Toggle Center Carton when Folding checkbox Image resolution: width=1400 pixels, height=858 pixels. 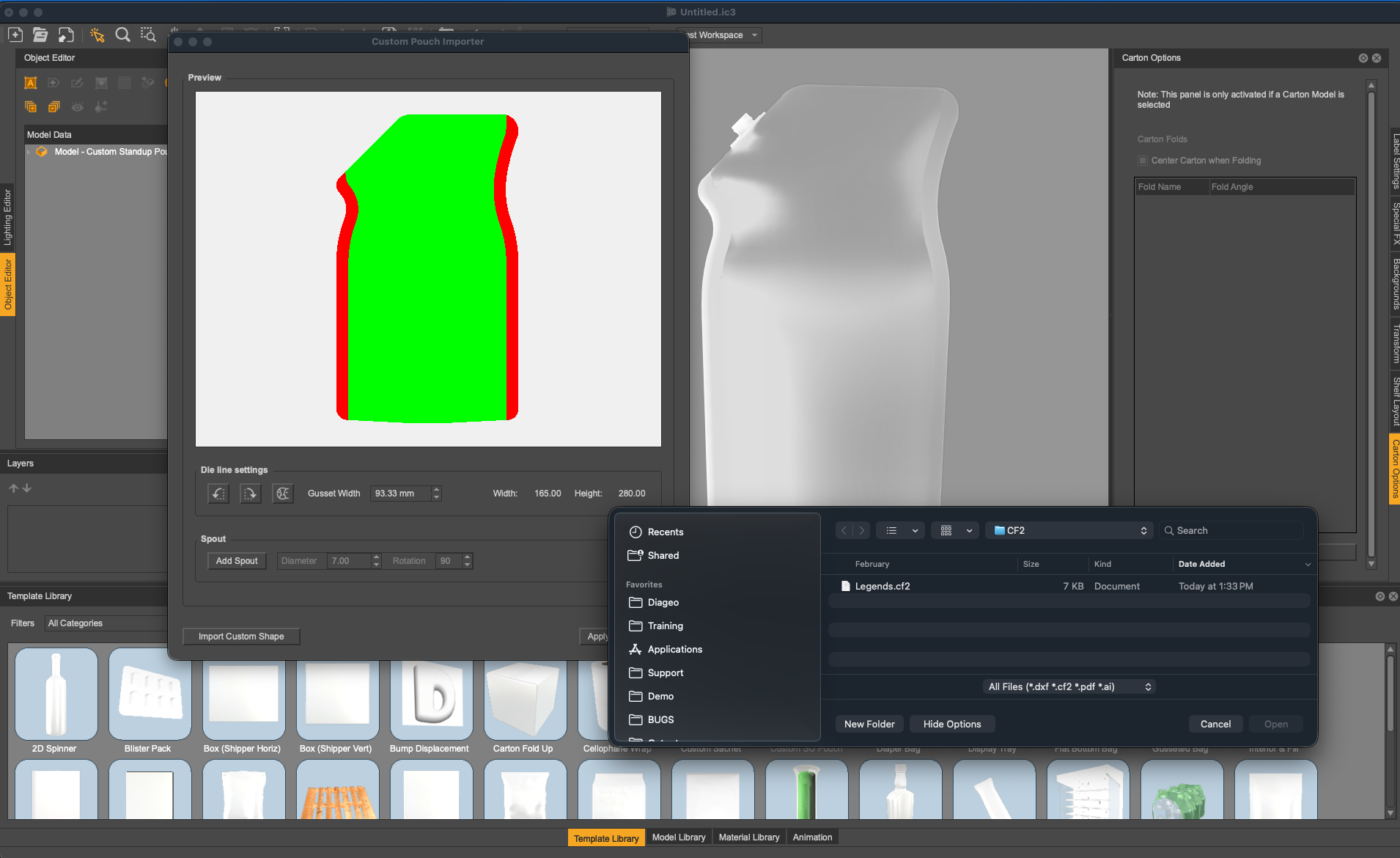point(1142,161)
